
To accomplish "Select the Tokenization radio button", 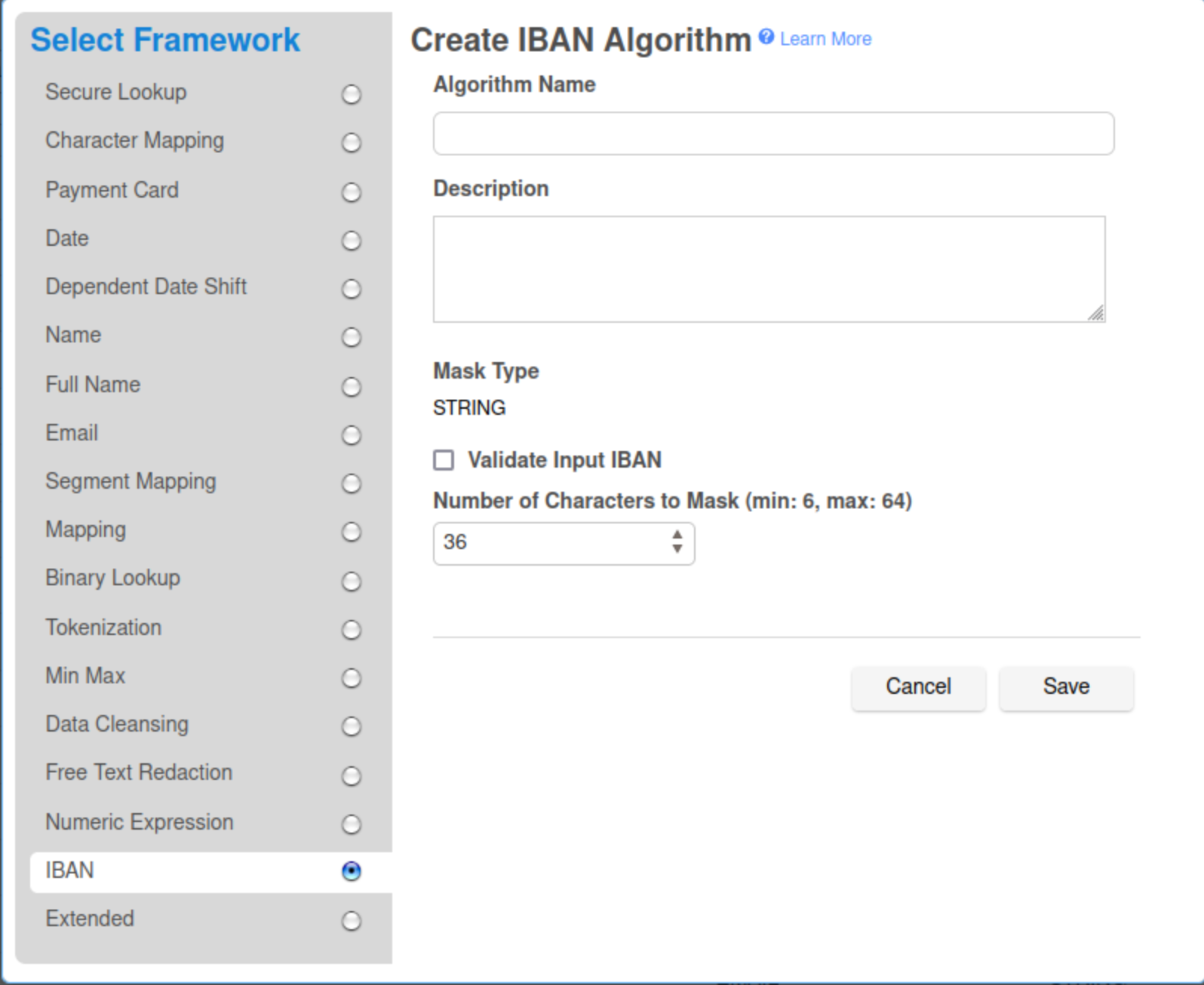I will coord(351,630).
